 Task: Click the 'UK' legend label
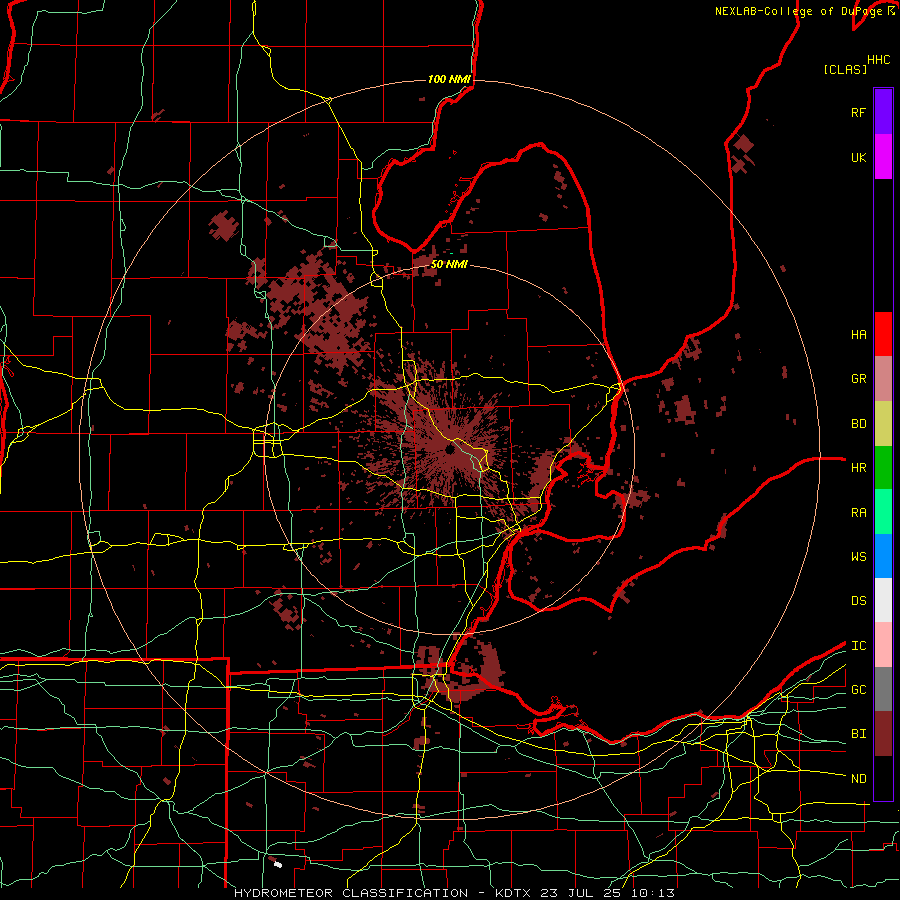point(858,157)
